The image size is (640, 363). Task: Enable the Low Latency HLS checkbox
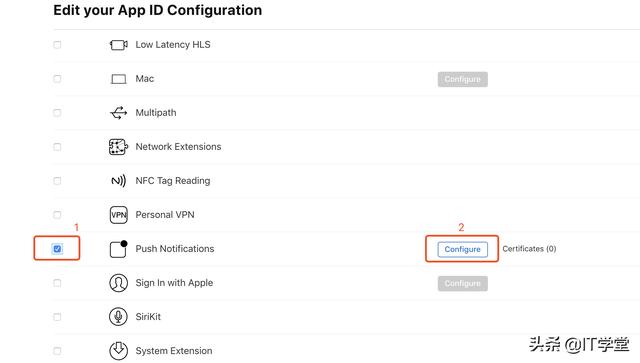click(x=57, y=45)
